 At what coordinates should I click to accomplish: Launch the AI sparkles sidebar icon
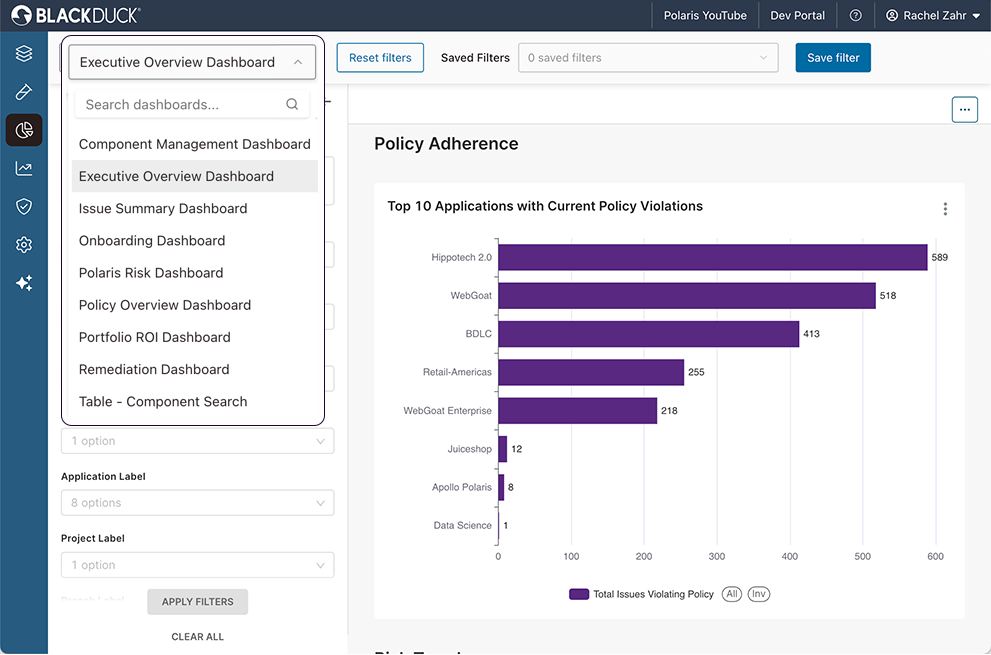(23, 282)
